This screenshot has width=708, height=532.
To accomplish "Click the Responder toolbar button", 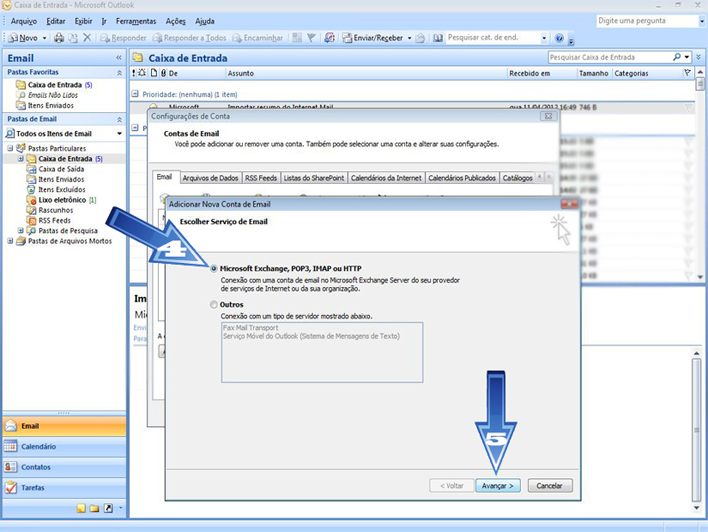I will click(x=123, y=38).
